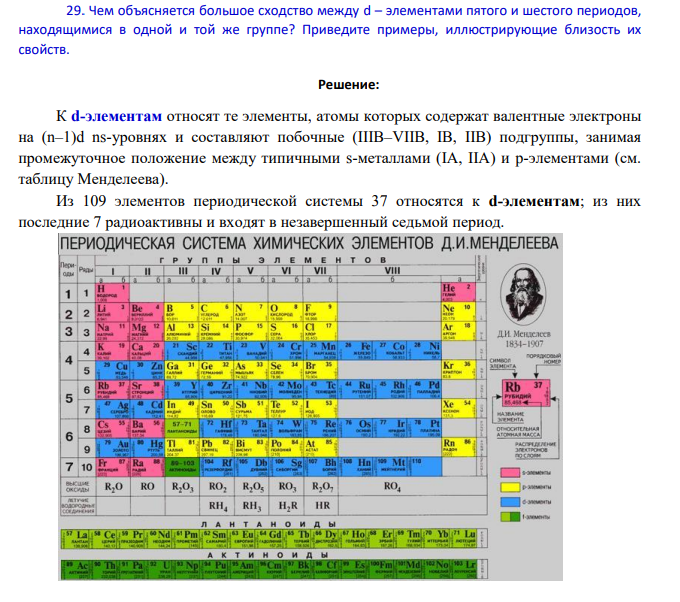Select the copper Cu cell
This screenshot has width=680, height=602.
[x=112, y=370]
